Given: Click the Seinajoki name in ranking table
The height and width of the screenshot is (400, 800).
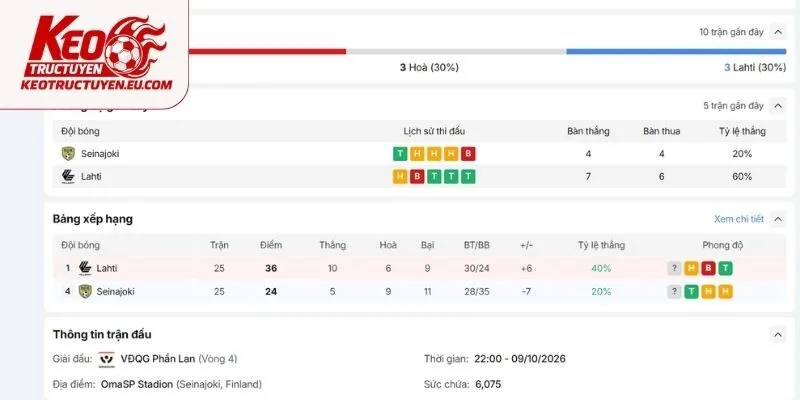Looking at the screenshot, I should point(115,291).
